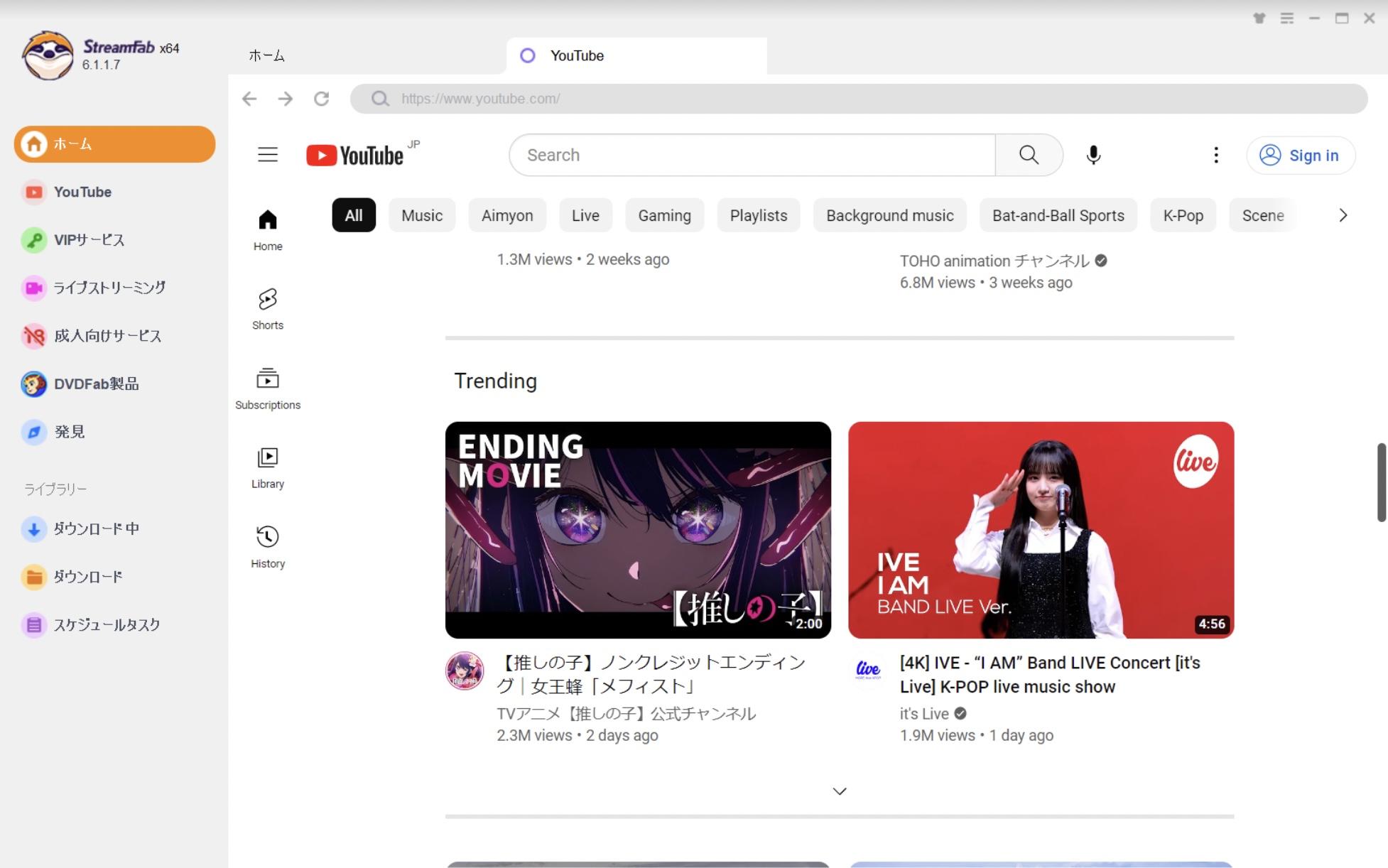Start voice search with microphone

(1093, 155)
